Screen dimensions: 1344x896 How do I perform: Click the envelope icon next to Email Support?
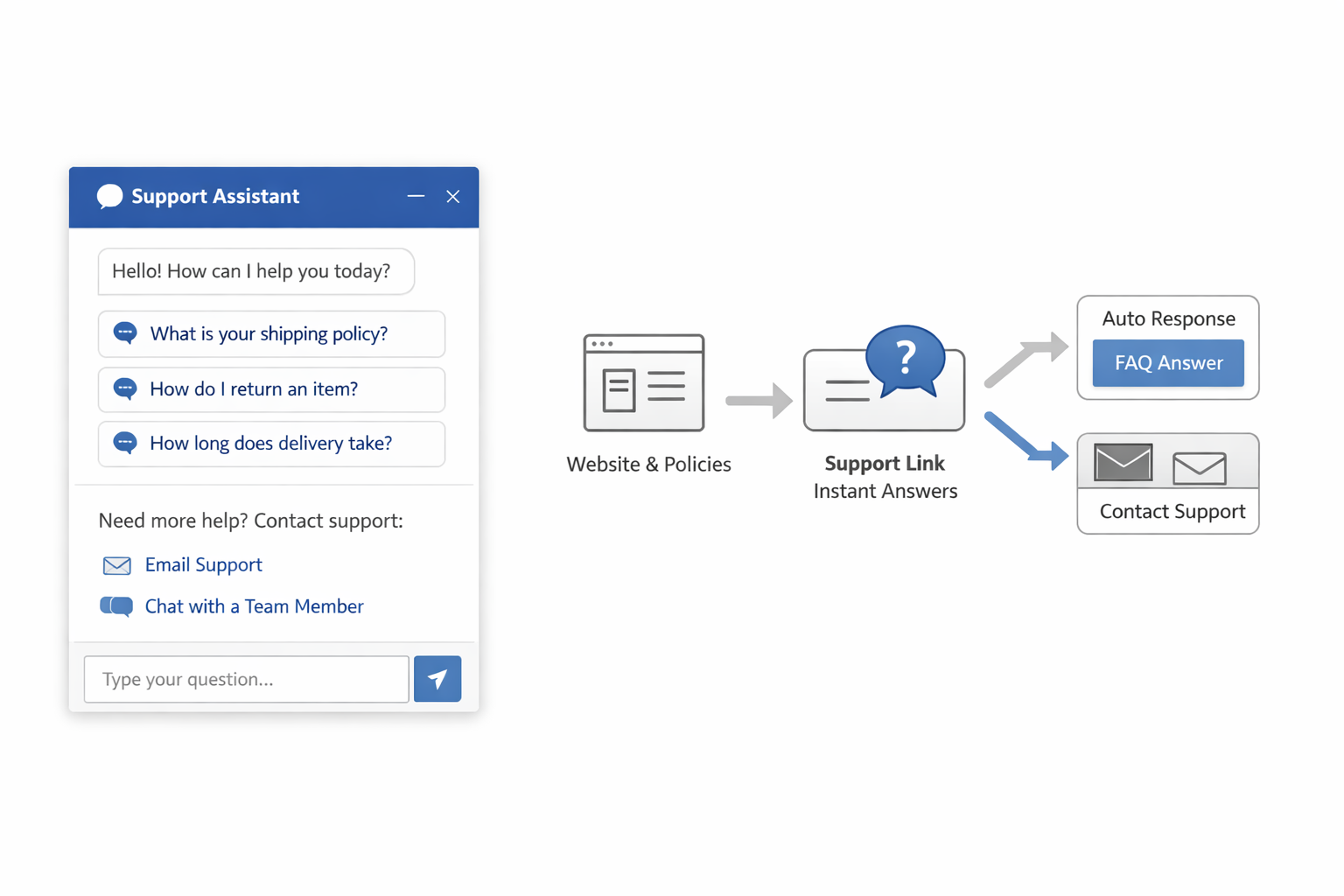pyautogui.click(x=116, y=565)
